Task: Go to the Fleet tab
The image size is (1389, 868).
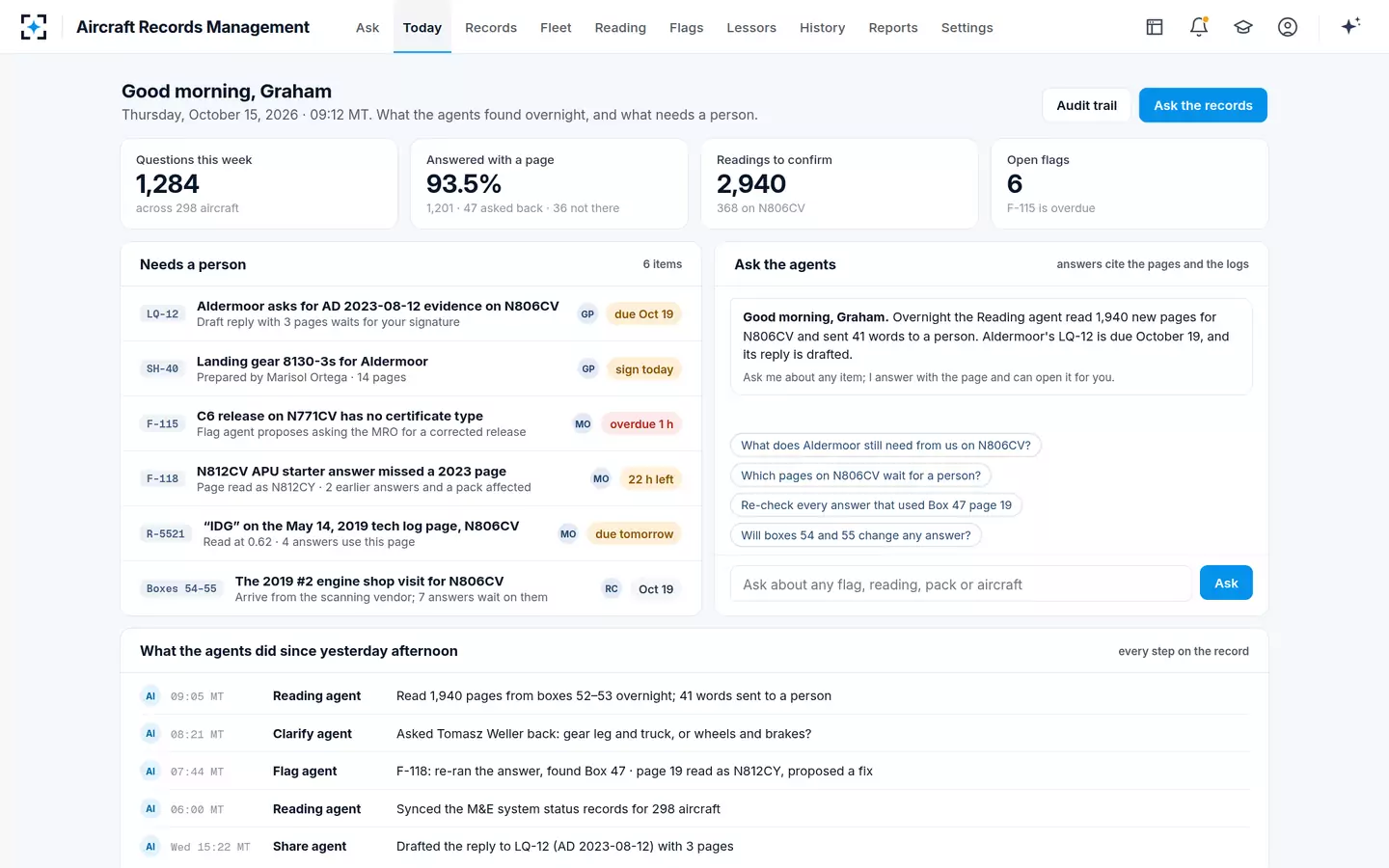Action: click(556, 28)
